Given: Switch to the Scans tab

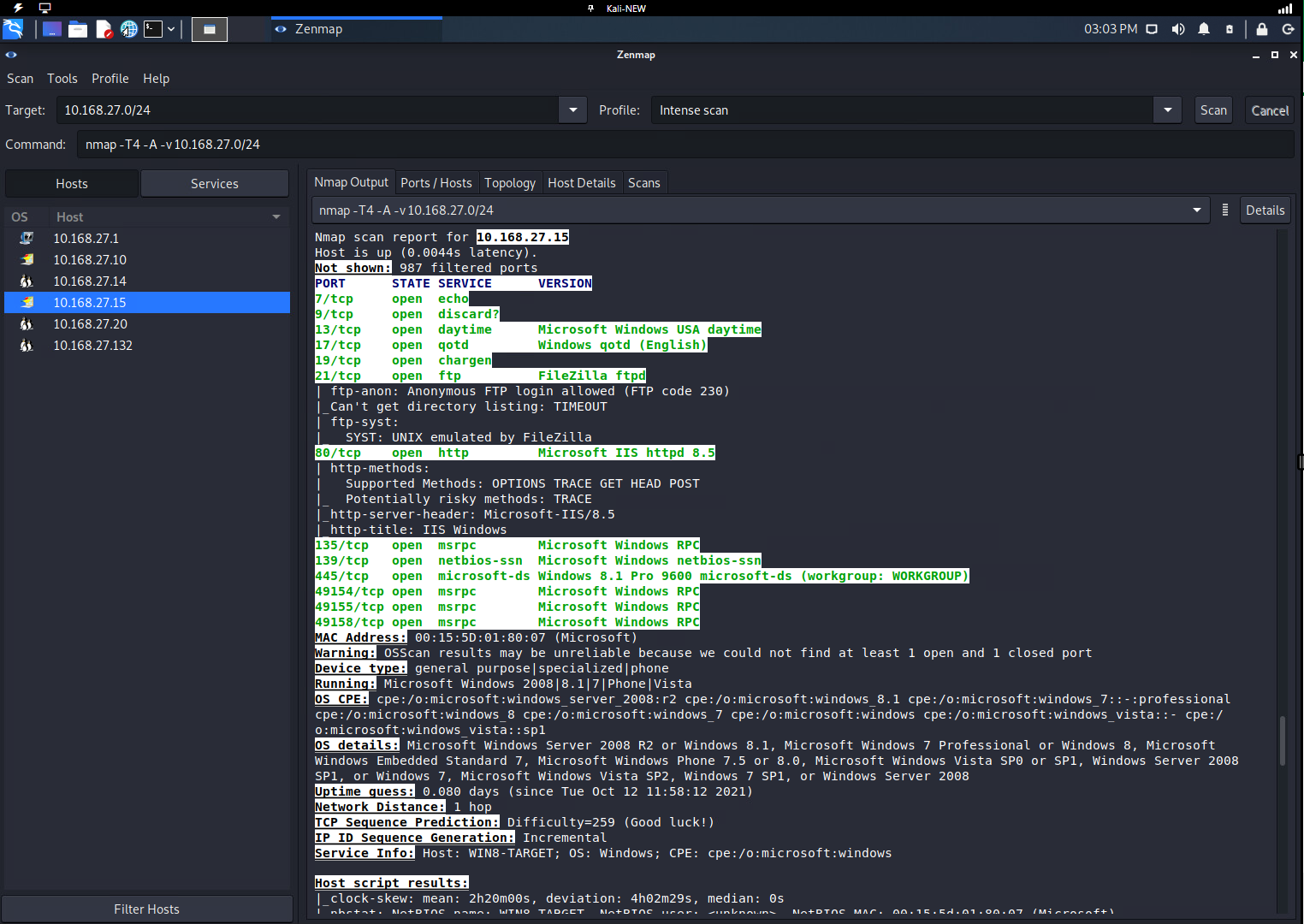Looking at the screenshot, I should pos(644,183).
